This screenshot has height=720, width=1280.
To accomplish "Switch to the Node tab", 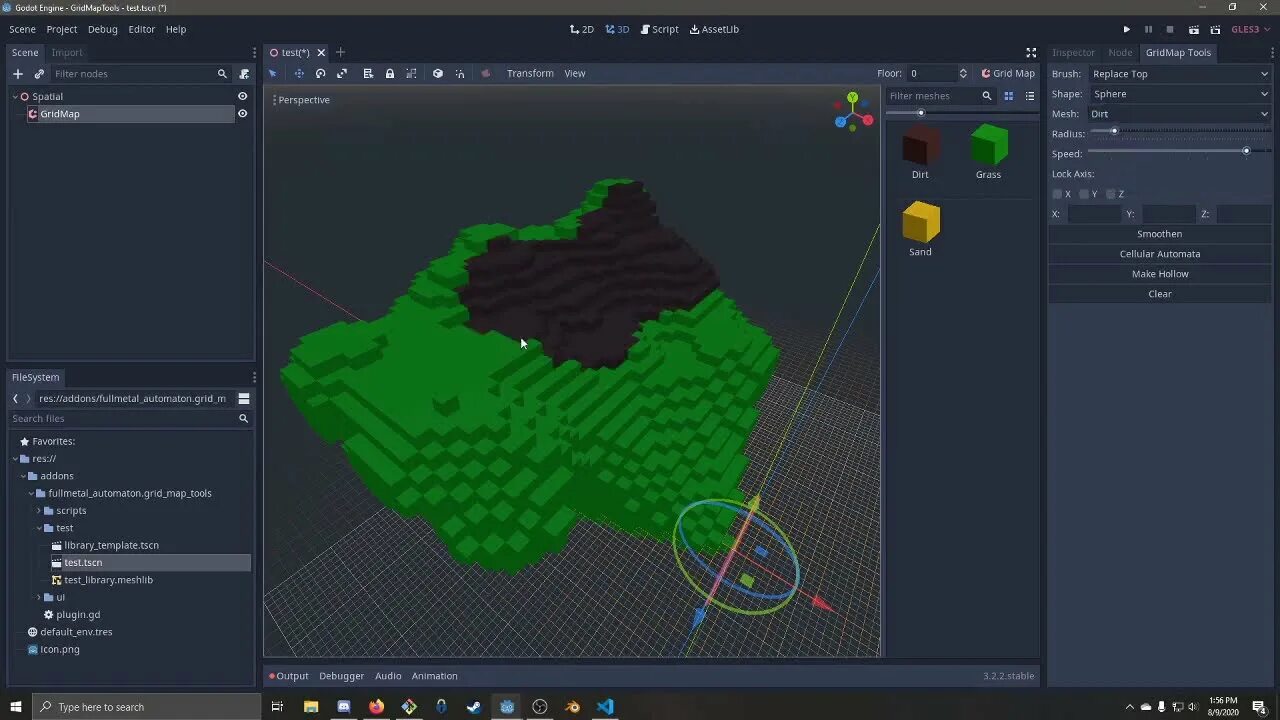I will pyautogui.click(x=1120, y=53).
